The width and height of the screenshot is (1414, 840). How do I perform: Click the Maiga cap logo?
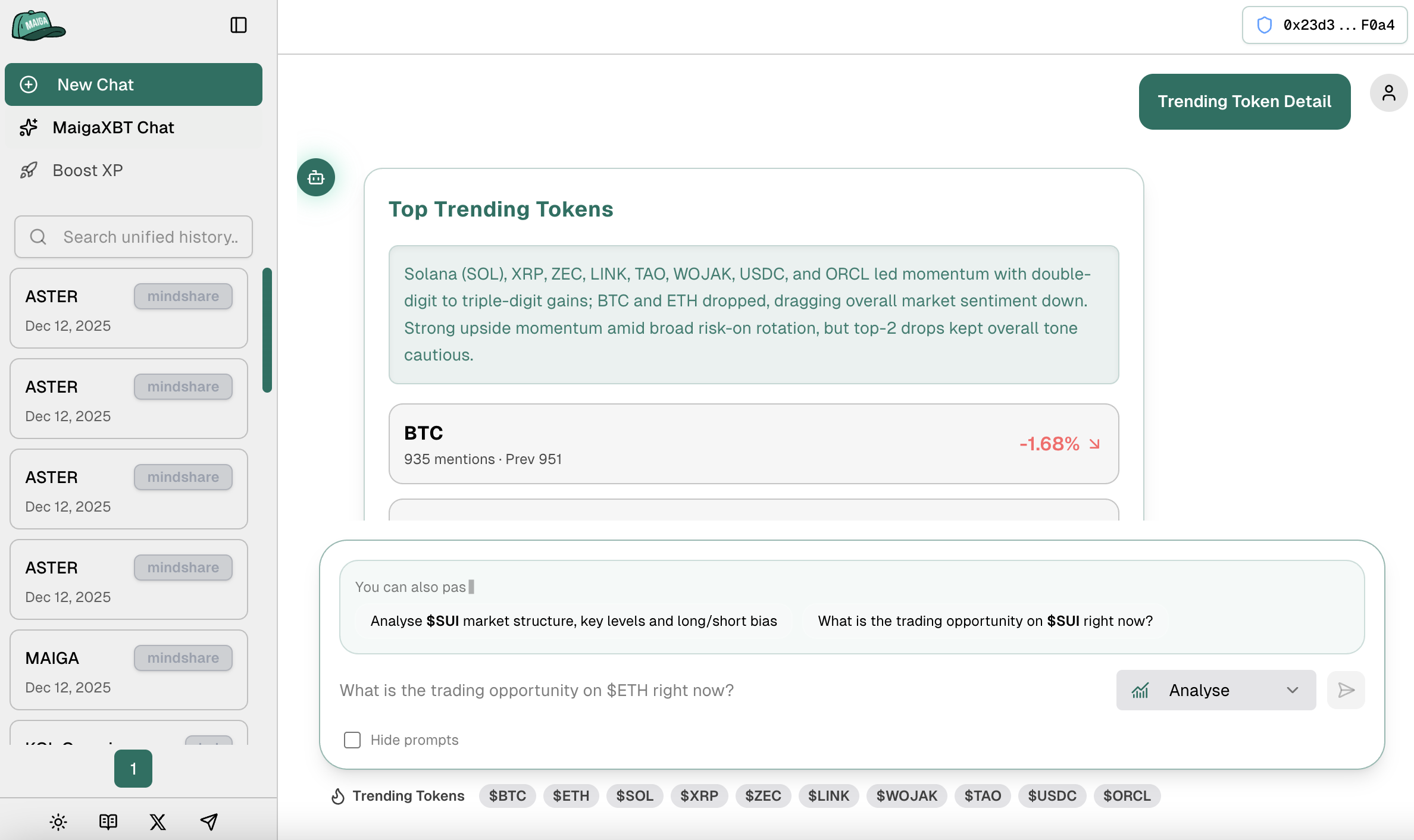(x=38, y=26)
